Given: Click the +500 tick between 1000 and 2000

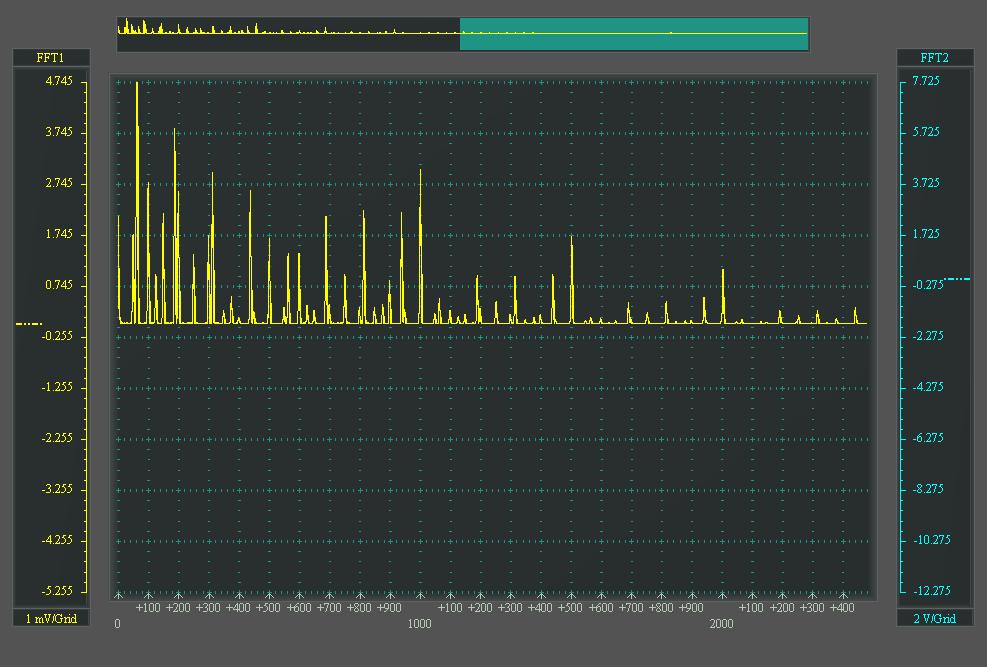Looking at the screenshot, I should (x=570, y=607).
